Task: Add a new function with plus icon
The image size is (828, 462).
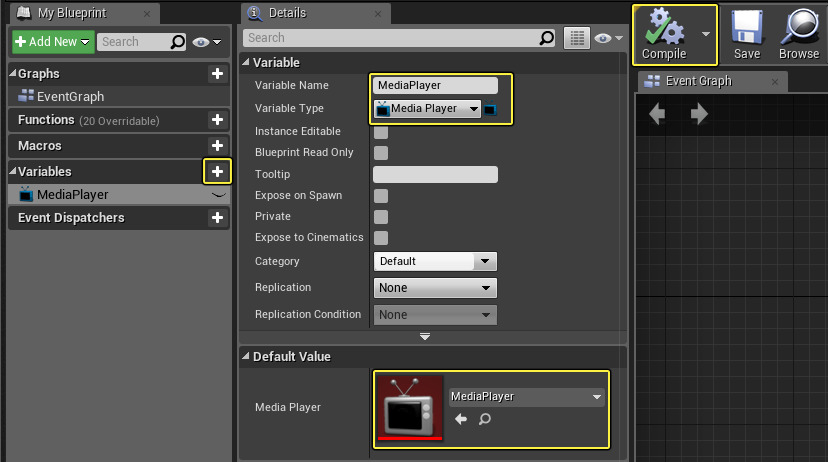Action: 217,120
